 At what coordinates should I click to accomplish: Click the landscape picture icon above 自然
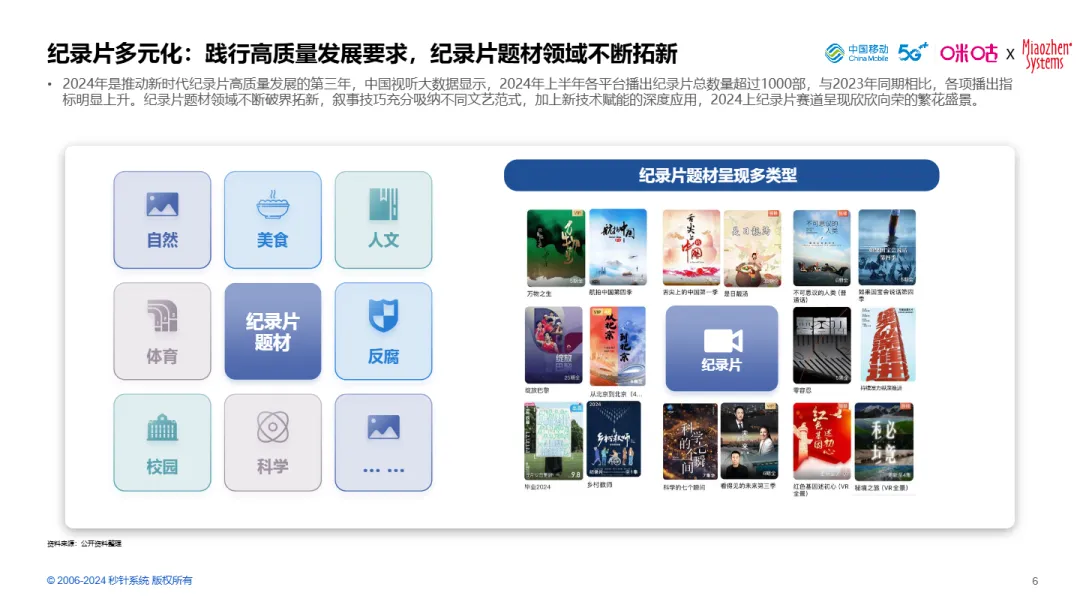tap(163, 205)
